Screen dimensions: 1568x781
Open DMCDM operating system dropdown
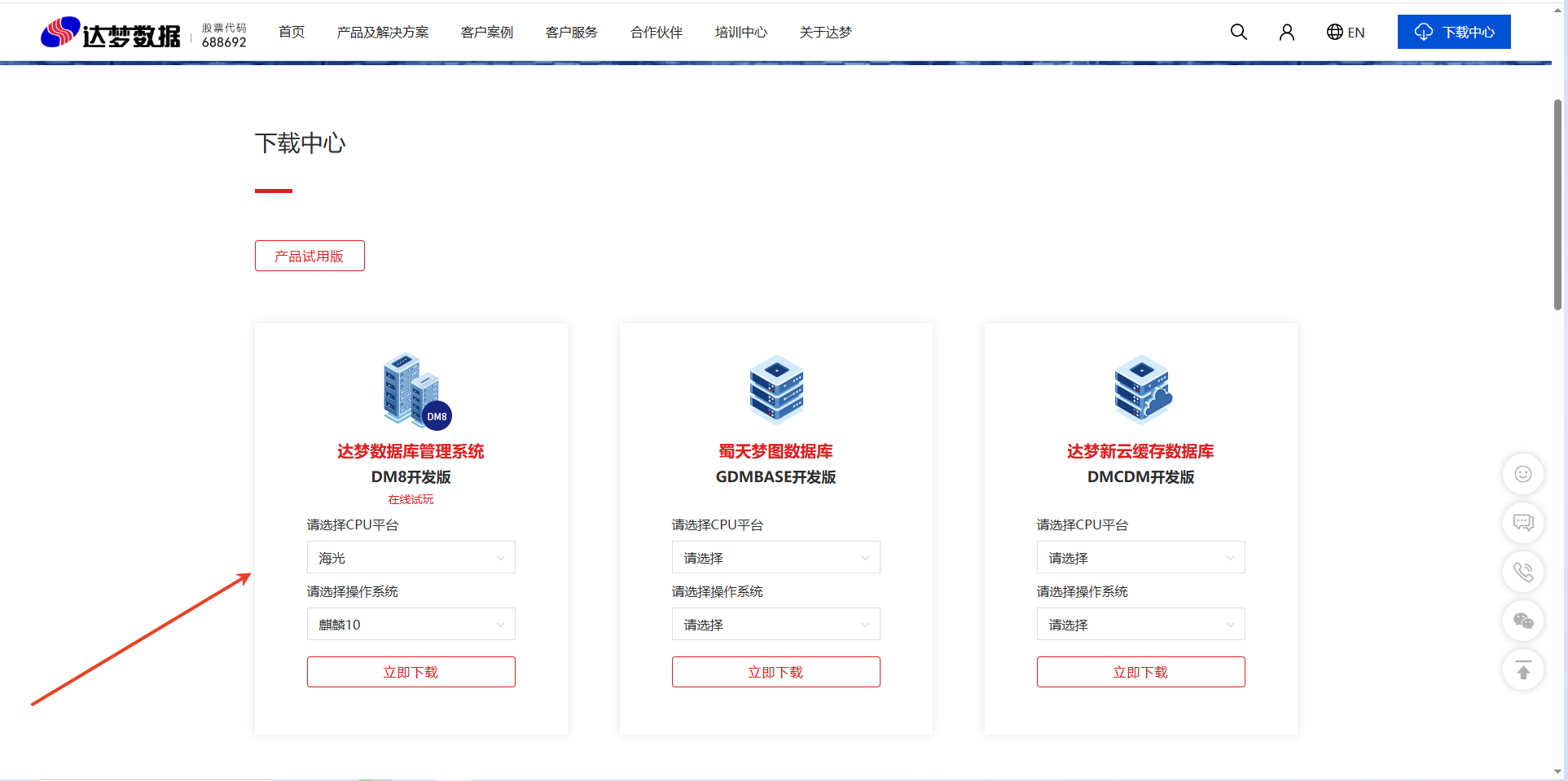pos(1140,625)
